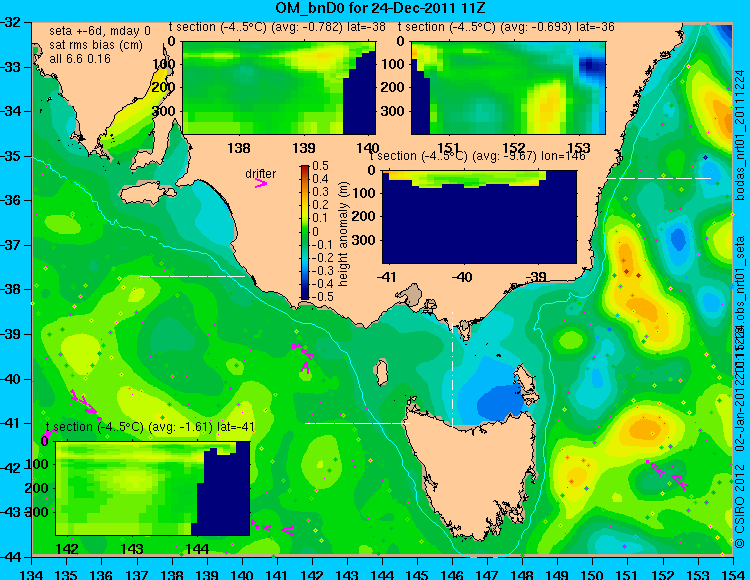Click the 't section (avg: -0.782) lat=-38' title
750x580 pixels.
pyautogui.click(x=277, y=27)
